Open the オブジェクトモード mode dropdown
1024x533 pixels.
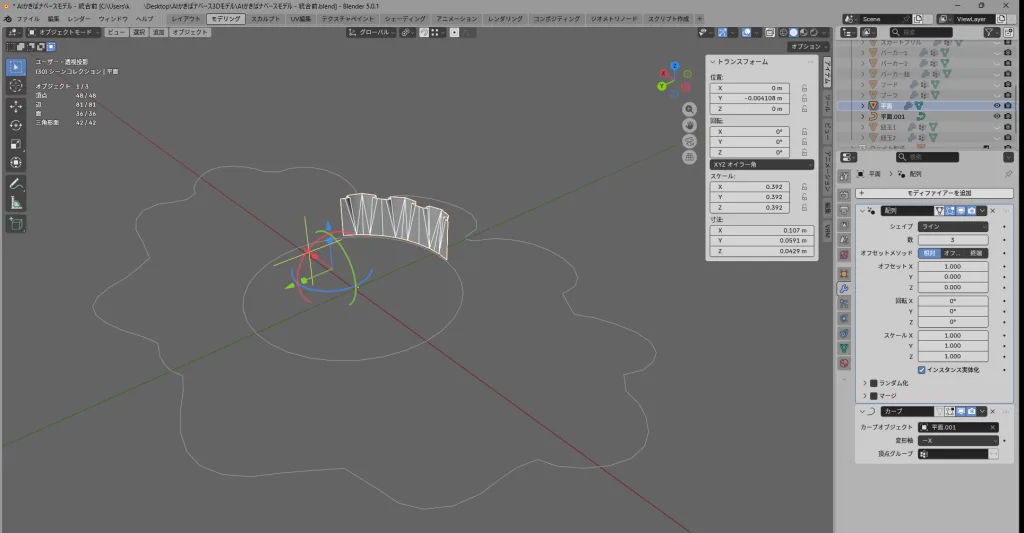[62, 32]
